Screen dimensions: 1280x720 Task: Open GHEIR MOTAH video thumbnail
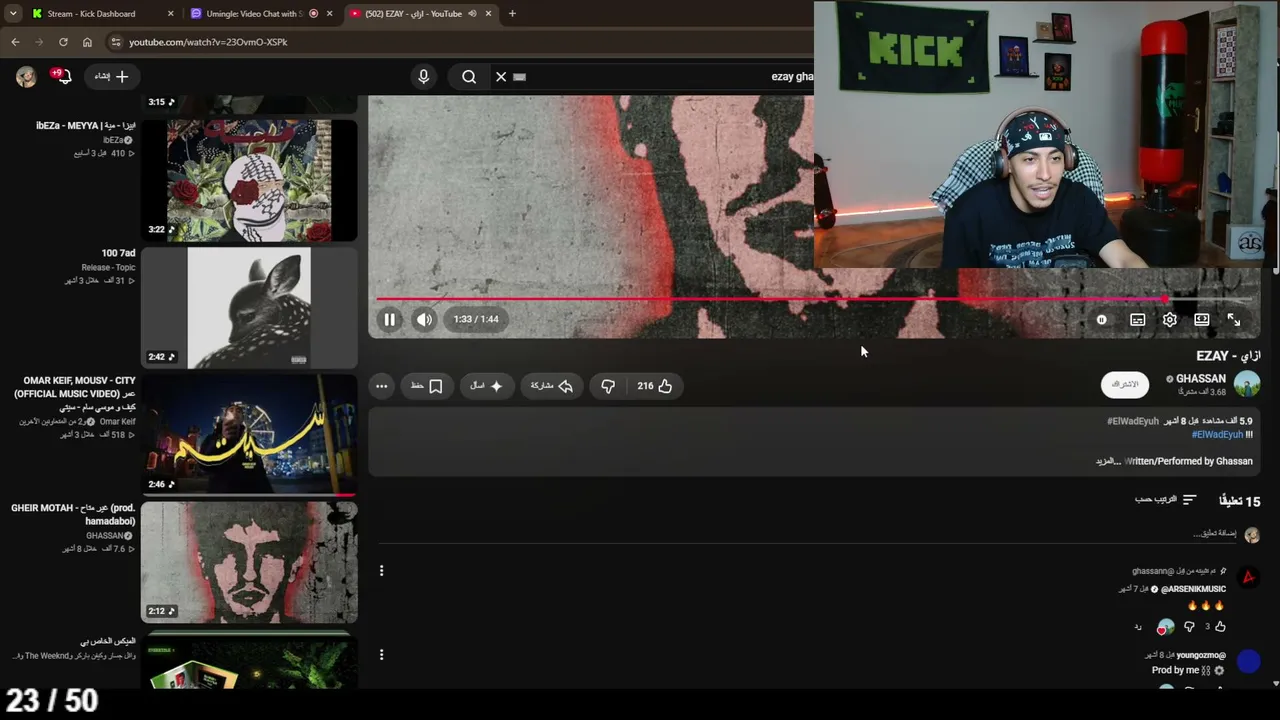point(249,562)
